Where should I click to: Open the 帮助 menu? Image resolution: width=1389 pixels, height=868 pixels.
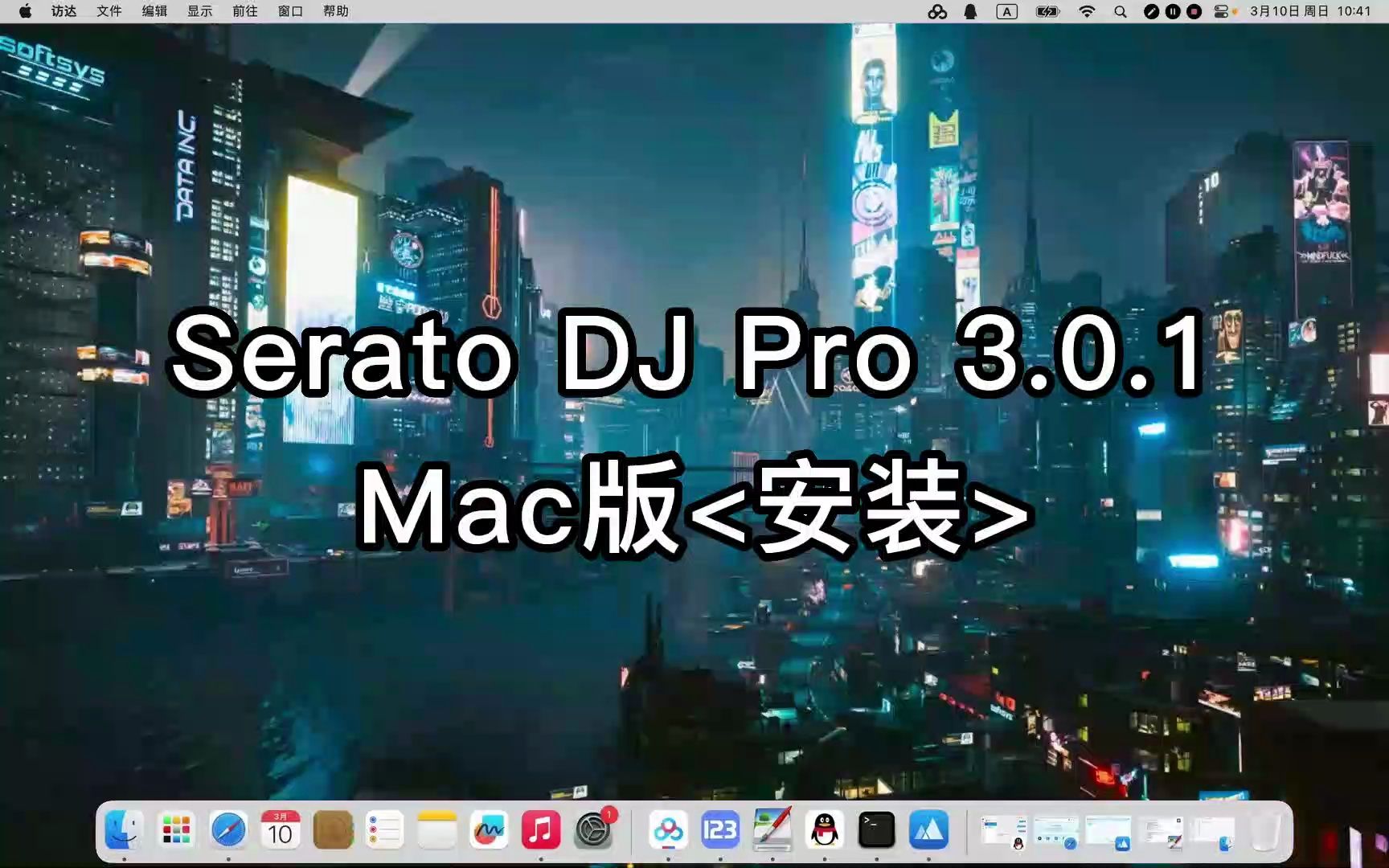336,11
